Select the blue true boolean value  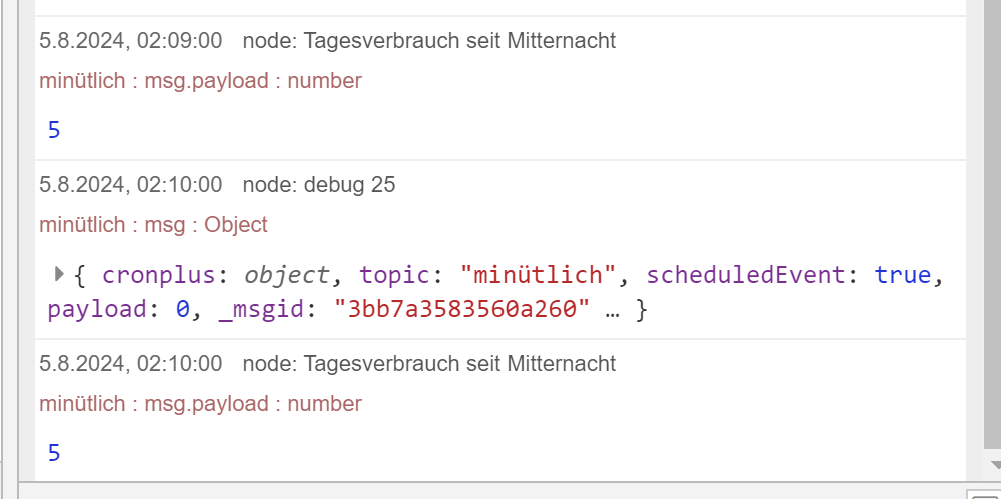[x=903, y=275]
